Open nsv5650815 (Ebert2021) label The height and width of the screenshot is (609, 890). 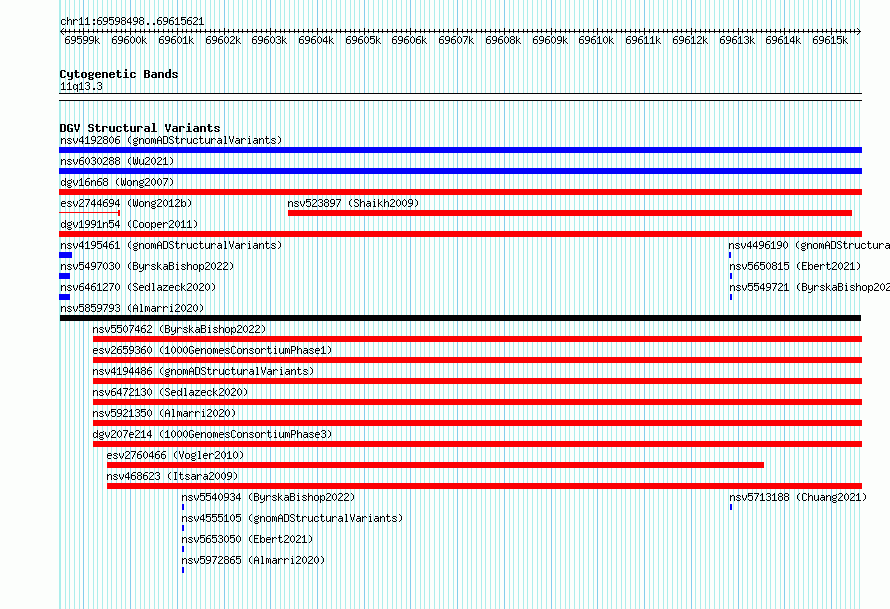coord(795,266)
